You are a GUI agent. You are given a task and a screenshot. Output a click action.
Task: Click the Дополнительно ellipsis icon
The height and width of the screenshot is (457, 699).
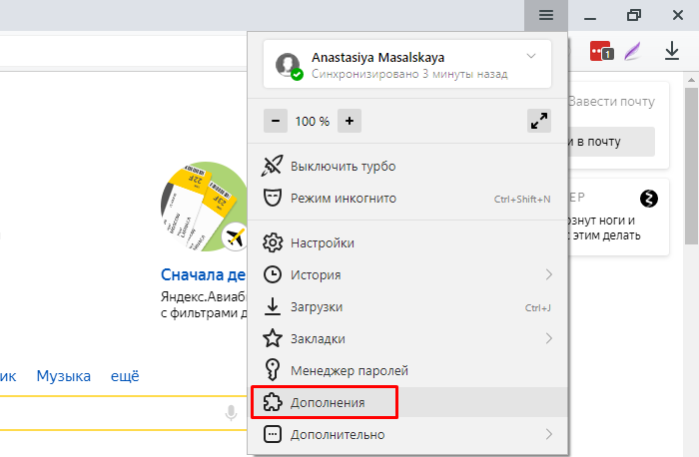(272, 434)
